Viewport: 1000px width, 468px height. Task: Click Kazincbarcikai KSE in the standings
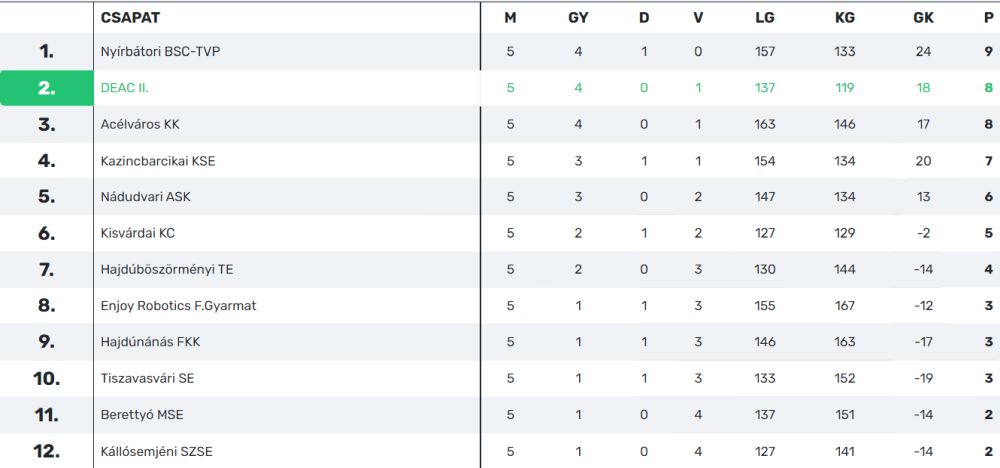click(158, 161)
